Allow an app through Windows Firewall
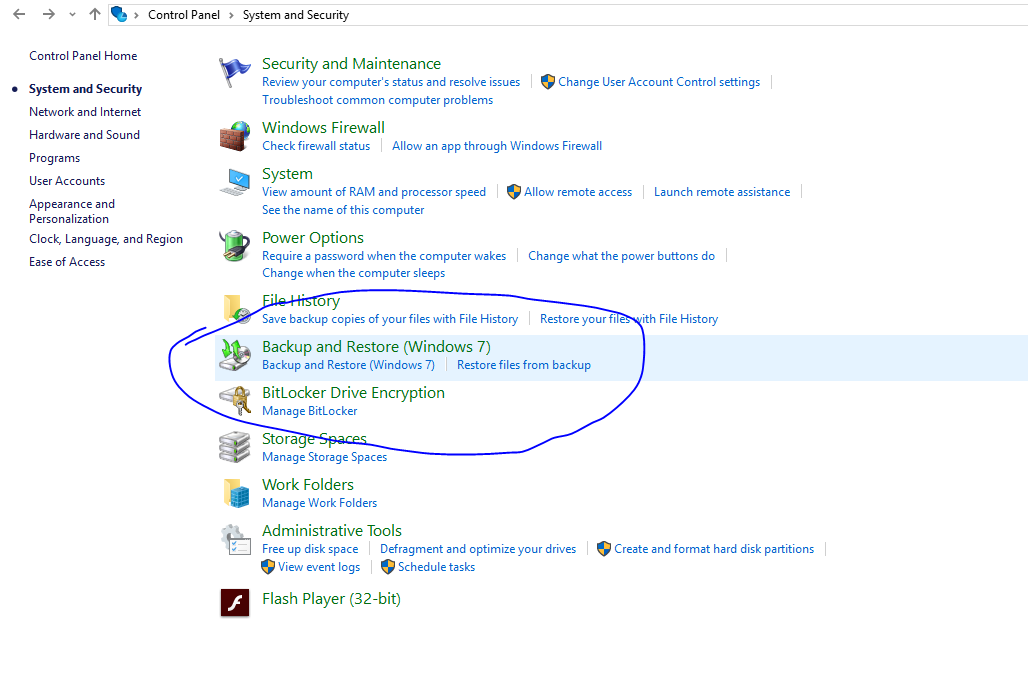Image resolution: width=1028 pixels, height=693 pixels. [x=497, y=146]
